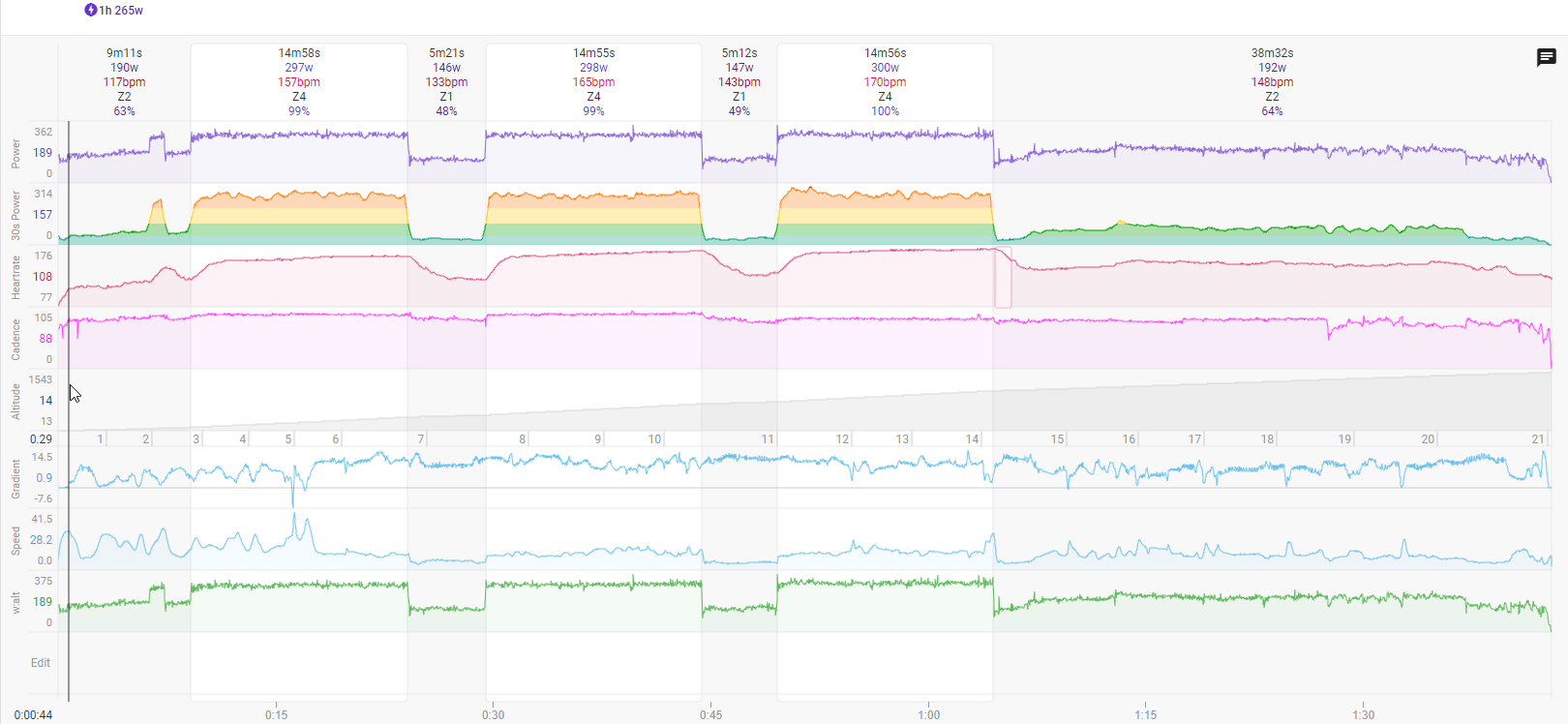Click the 1543 value on Altitude axis
The height and width of the screenshot is (724, 1568).
pos(41,379)
